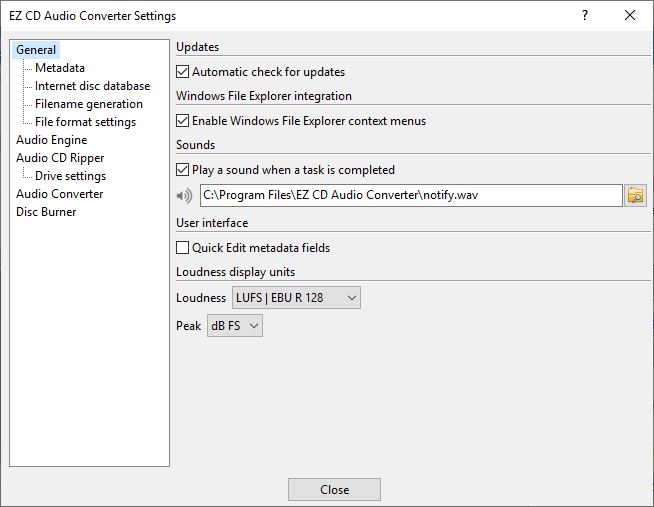
Task: Switch to Audio CD Ripper settings
Action: pyautogui.click(x=60, y=158)
